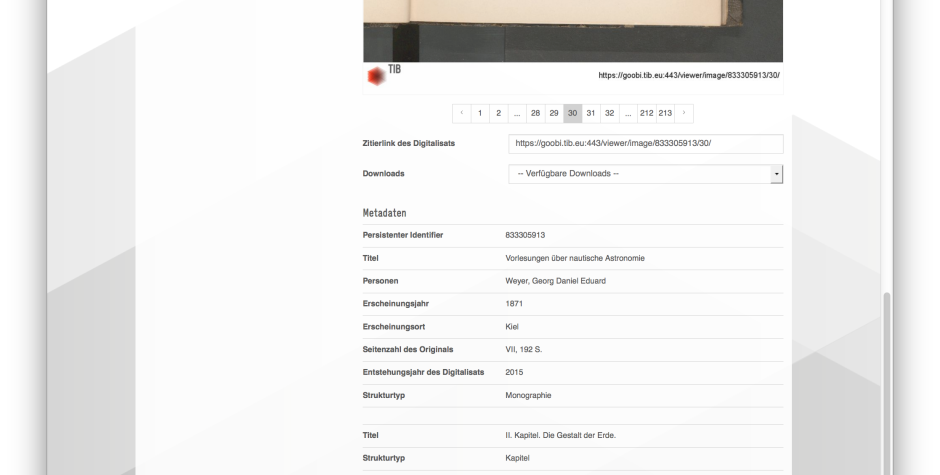
Task: Click Erscheinungsjahr value 1871
Action: (514, 304)
